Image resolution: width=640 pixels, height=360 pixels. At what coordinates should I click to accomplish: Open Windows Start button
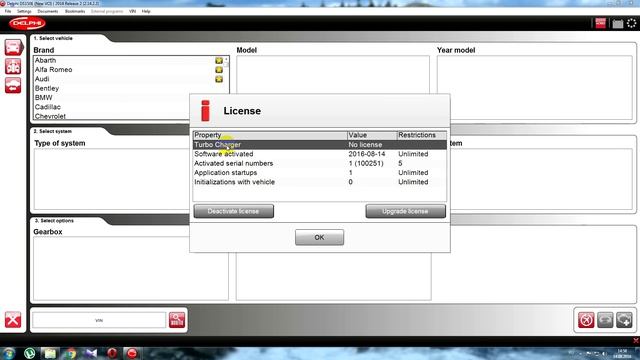coord(9,353)
